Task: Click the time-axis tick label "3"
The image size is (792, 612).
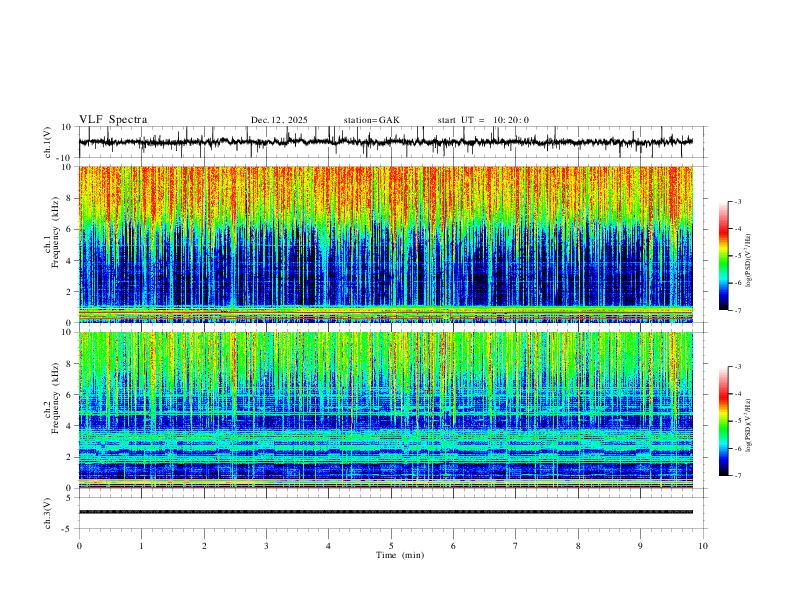Action: pos(266,546)
